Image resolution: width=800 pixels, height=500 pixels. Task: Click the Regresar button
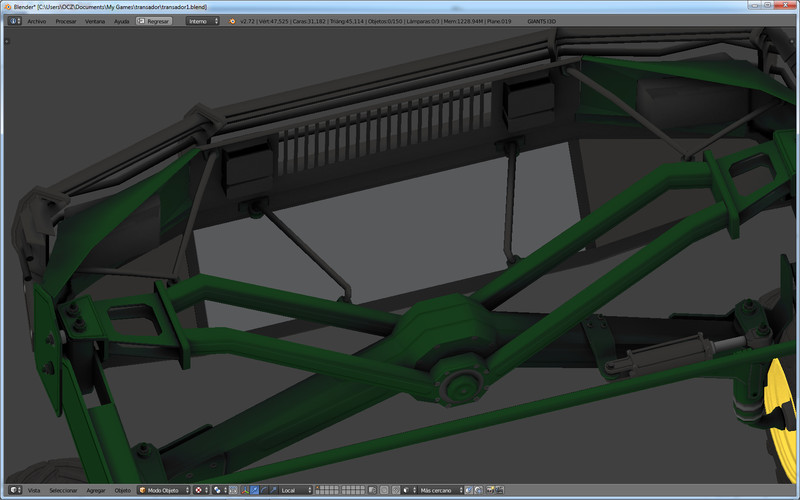click(153, 20)
